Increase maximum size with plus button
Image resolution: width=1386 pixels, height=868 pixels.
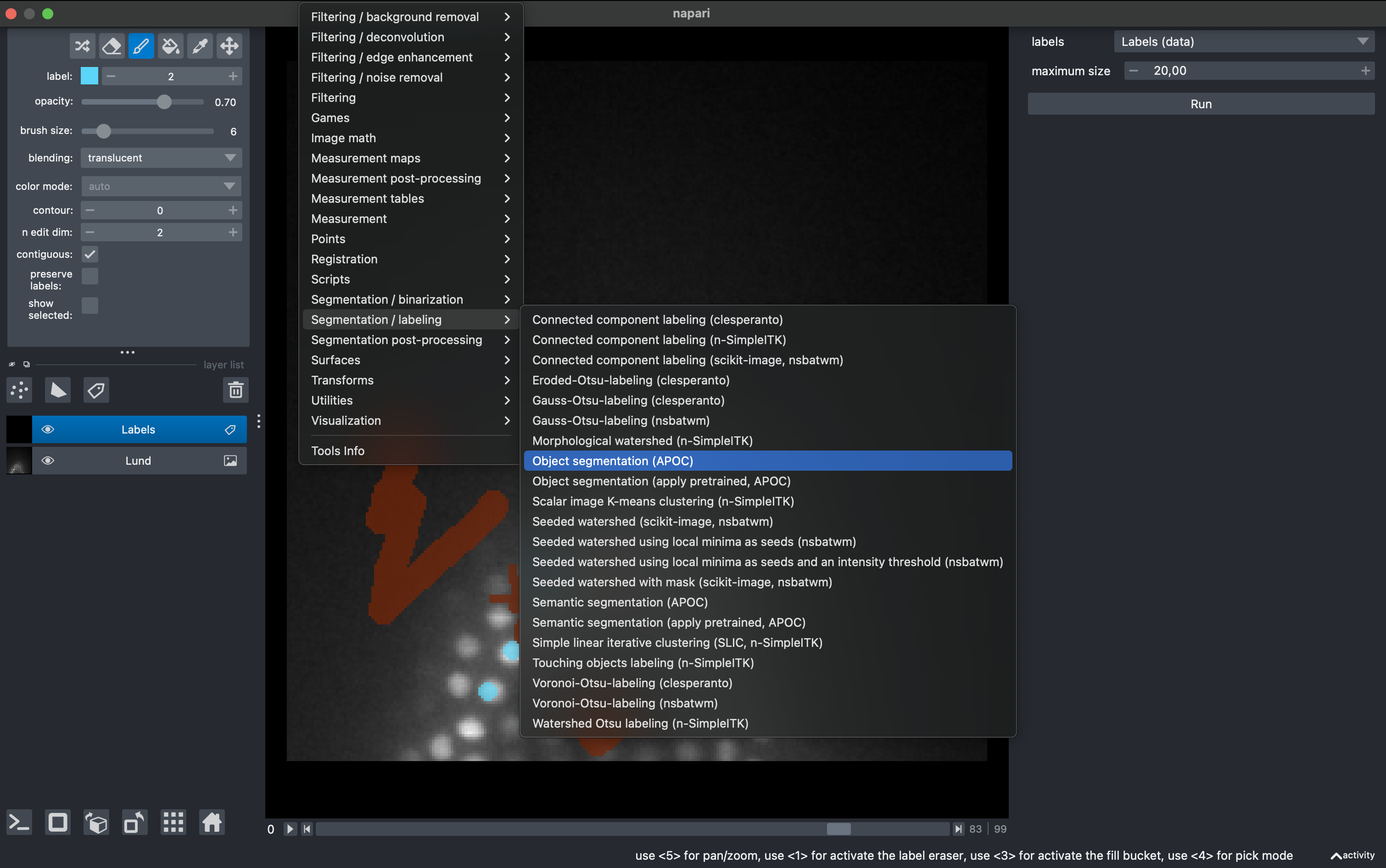[x=1365, y=70]
